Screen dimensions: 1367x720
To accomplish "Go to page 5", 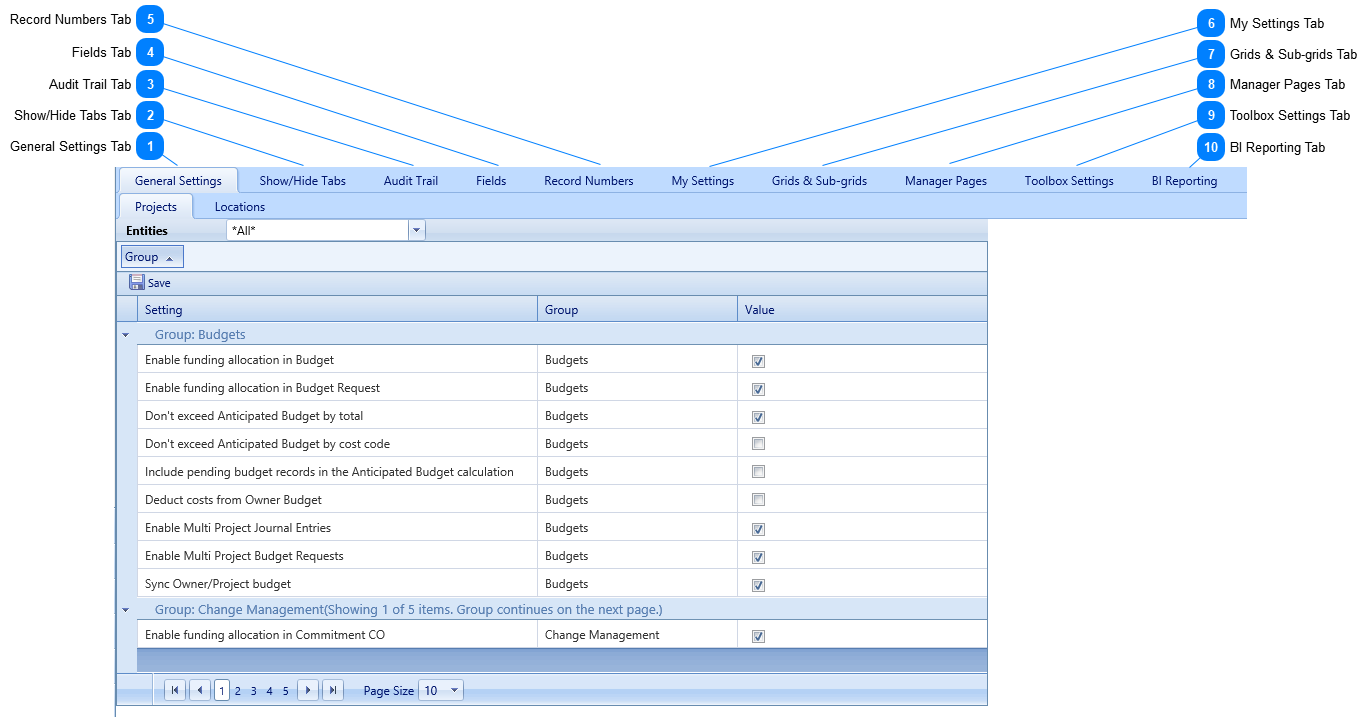I will (286, 691).
